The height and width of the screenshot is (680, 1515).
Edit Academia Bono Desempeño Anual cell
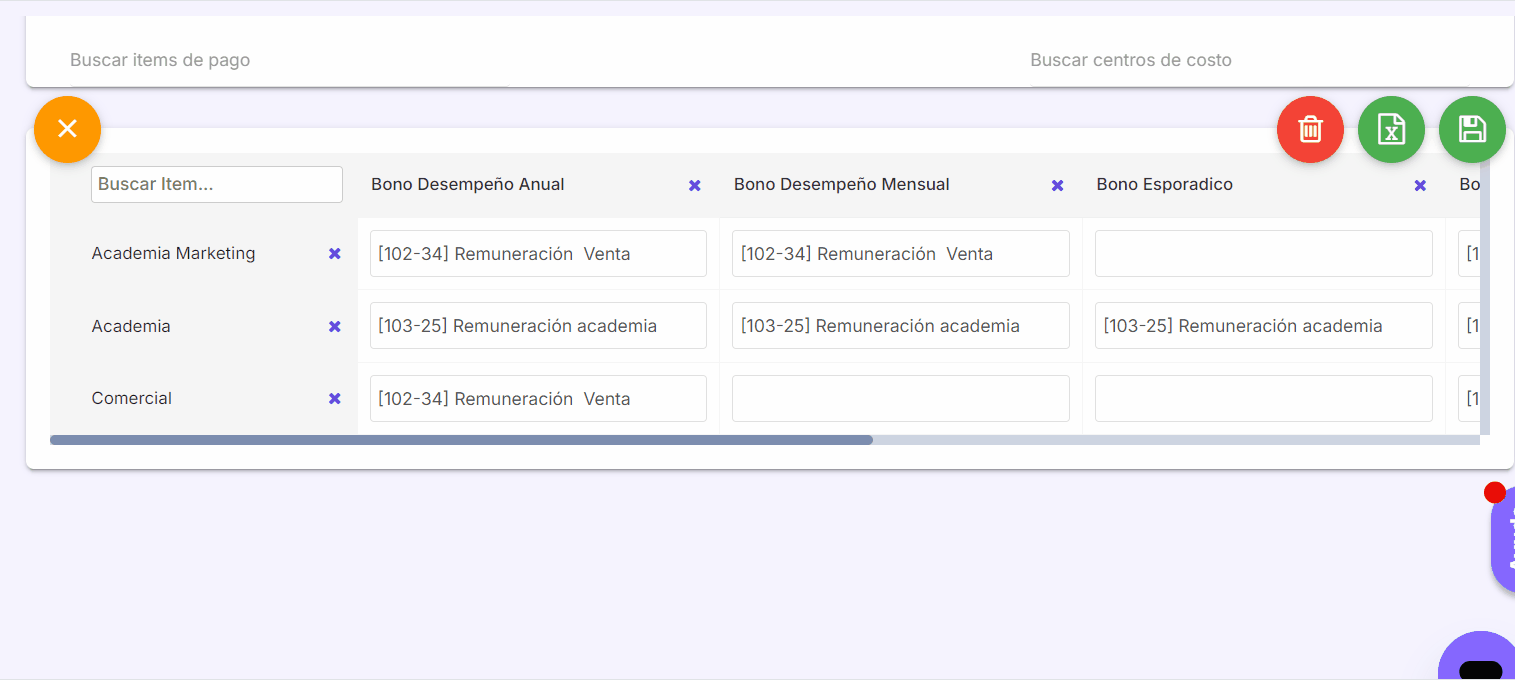(538, 326)
